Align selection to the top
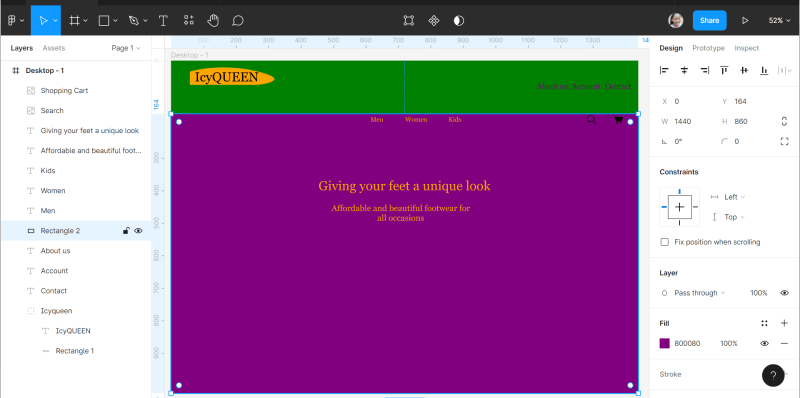 click(724, 70)
